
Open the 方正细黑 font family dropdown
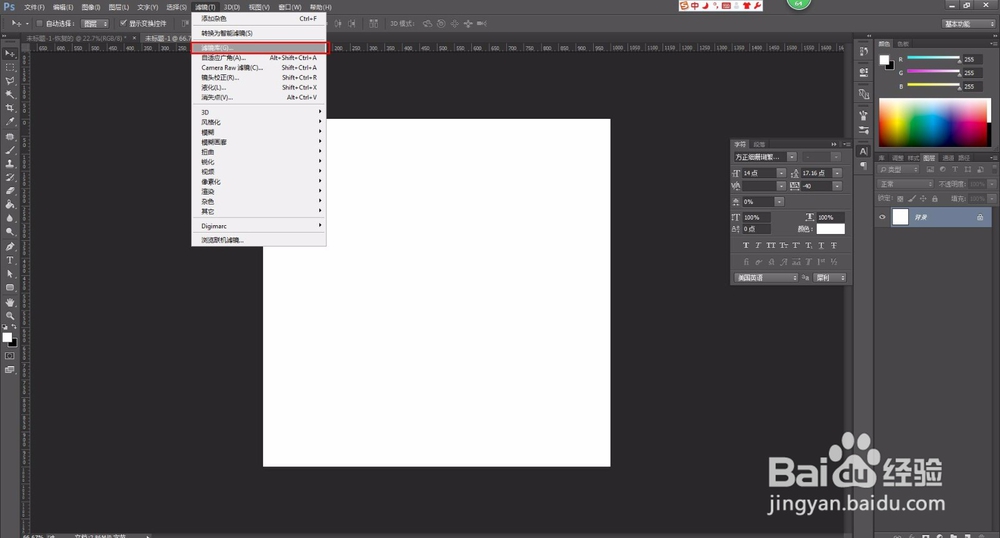(792, 157)
